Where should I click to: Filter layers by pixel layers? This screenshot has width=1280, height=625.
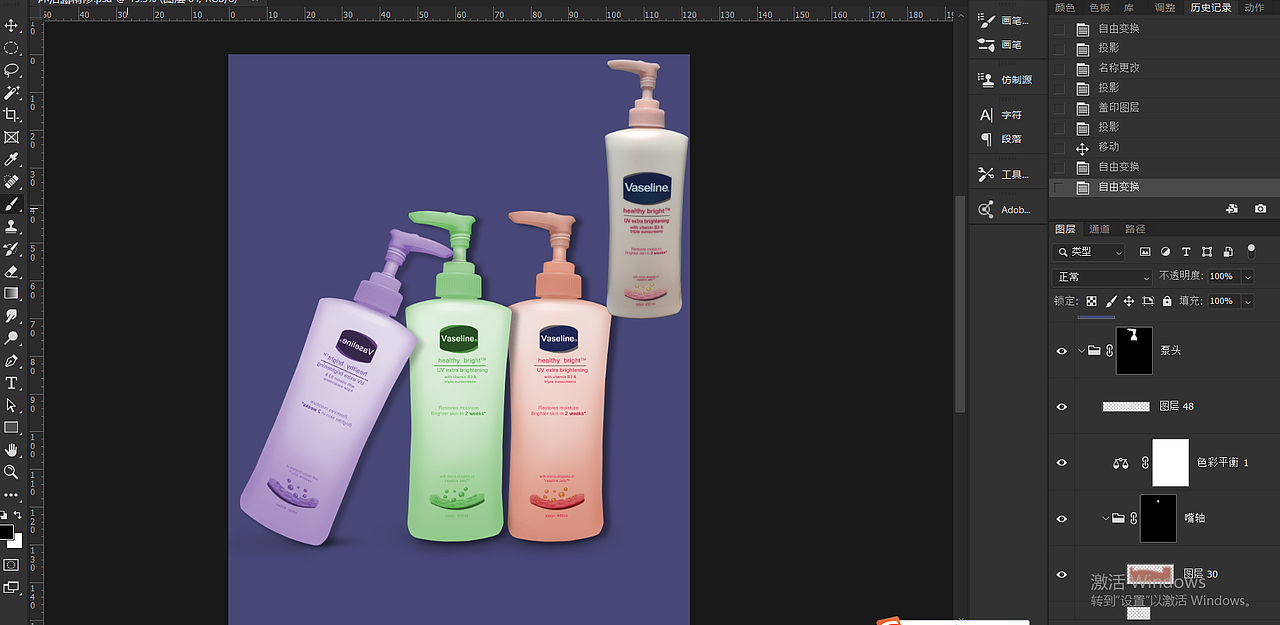tap(1145, 252)
